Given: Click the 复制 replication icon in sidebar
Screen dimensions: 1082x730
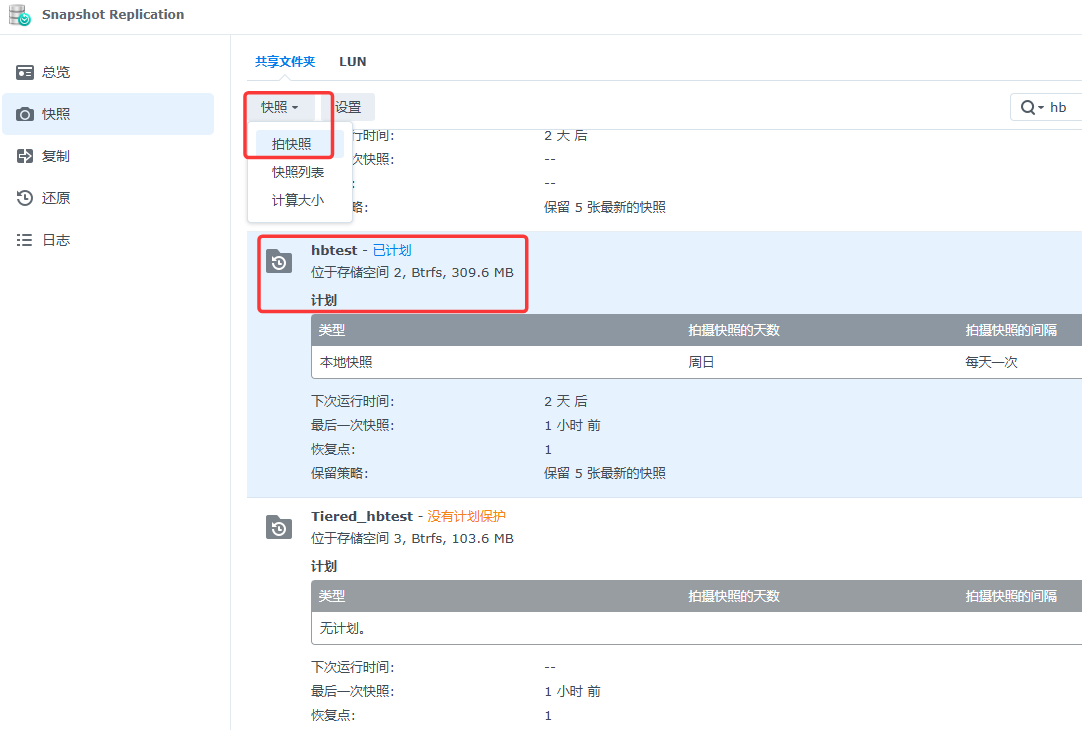Looking at the screenshot, I should tap(25, 157).
